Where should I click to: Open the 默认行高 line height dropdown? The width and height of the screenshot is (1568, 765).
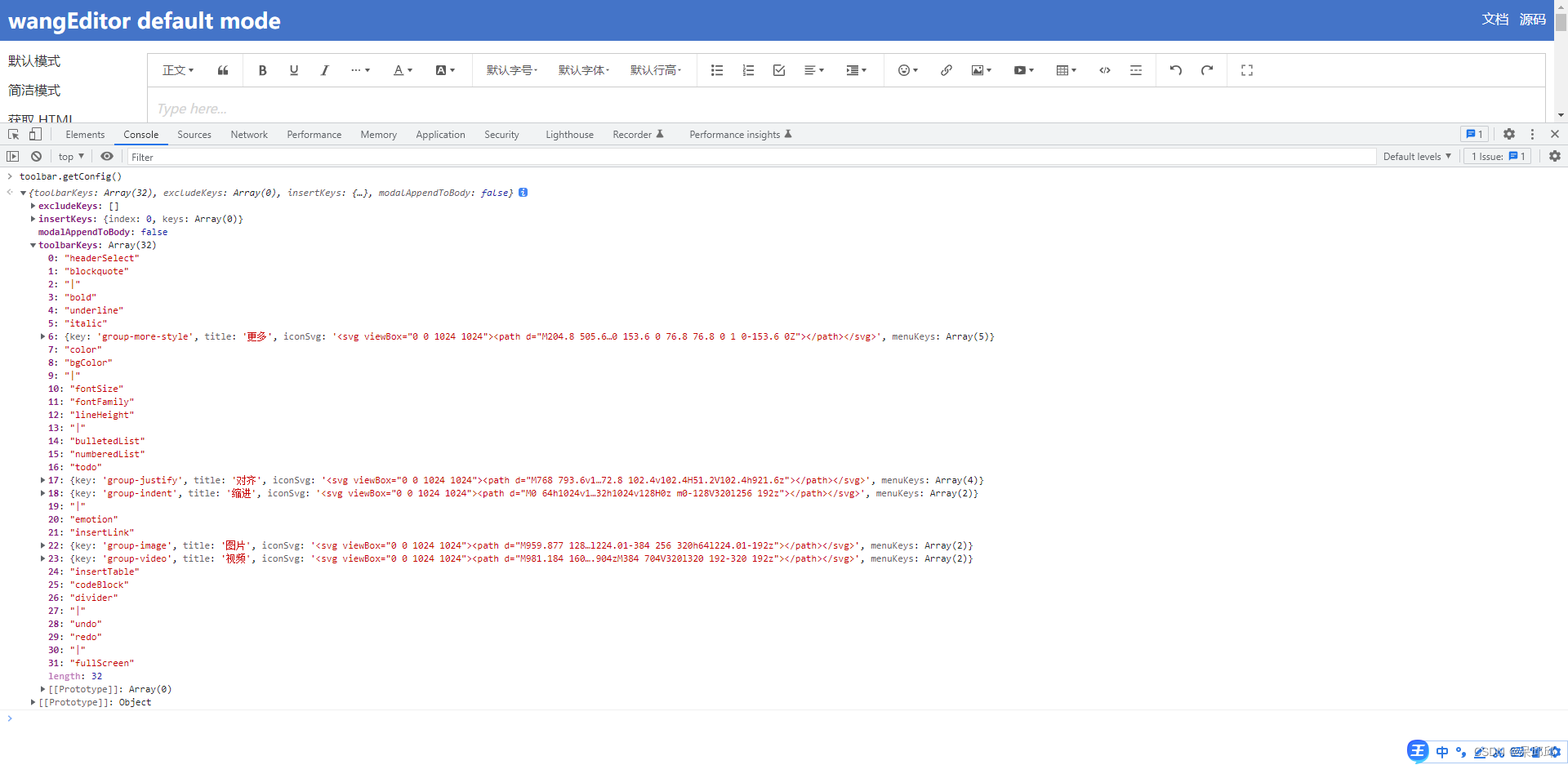(x=655, y=70)
